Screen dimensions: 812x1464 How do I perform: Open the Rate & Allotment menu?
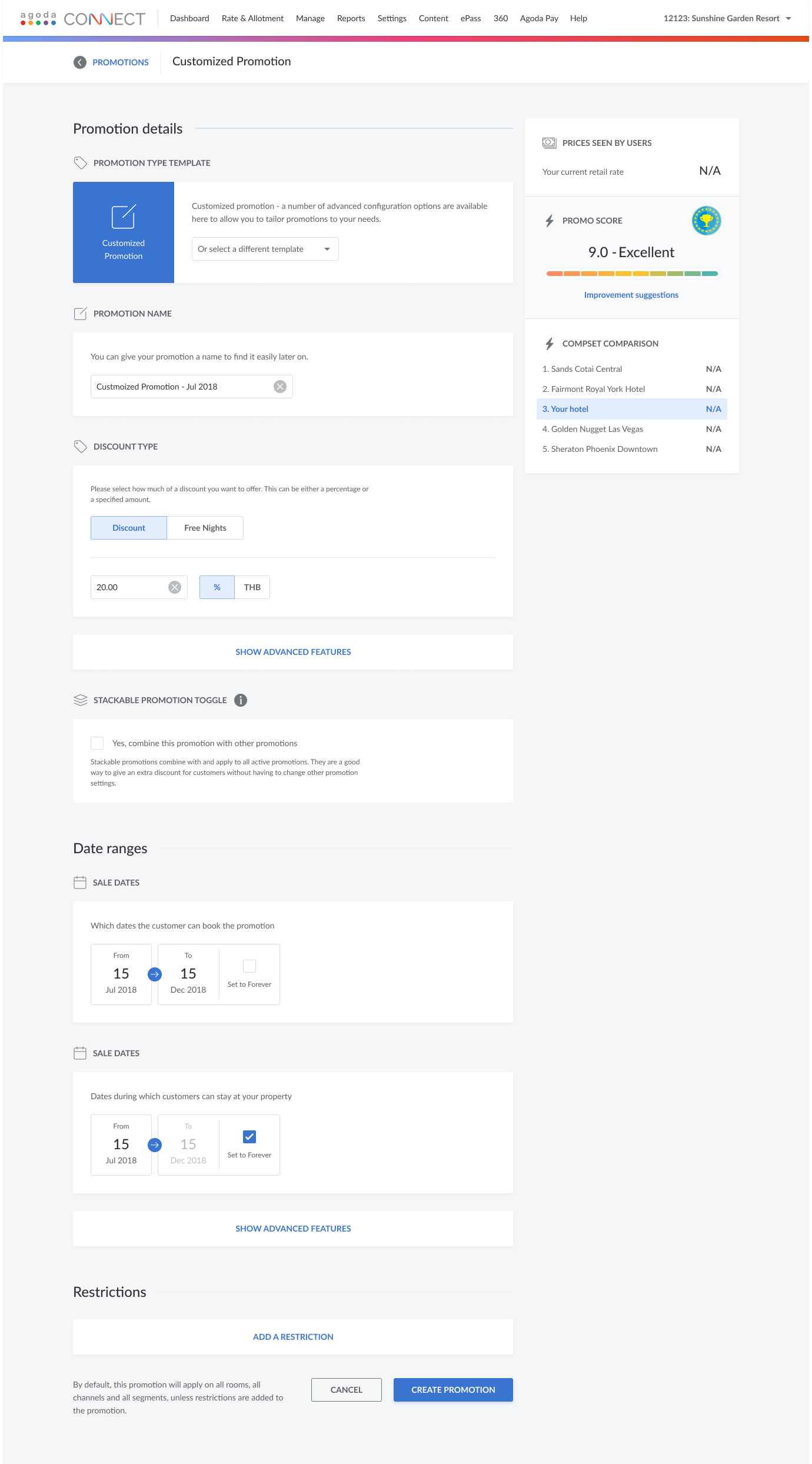point(252,18)
